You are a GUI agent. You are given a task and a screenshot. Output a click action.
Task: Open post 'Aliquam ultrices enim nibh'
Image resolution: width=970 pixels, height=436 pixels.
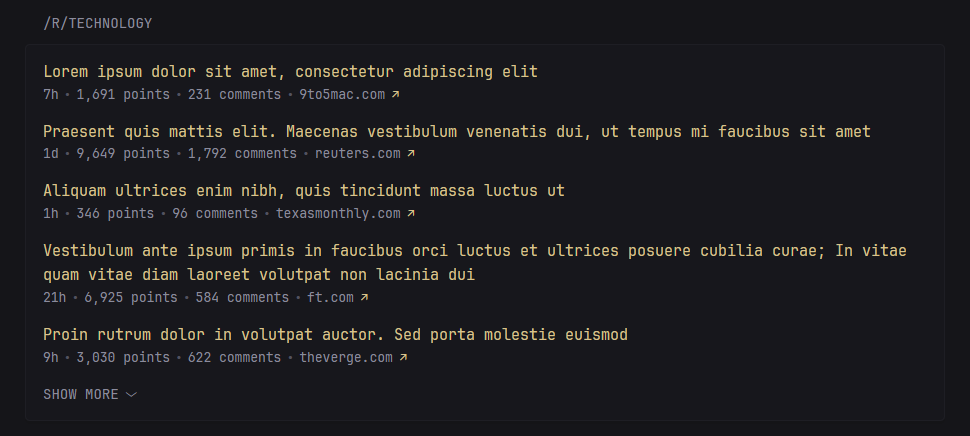[x=304, y=191]
